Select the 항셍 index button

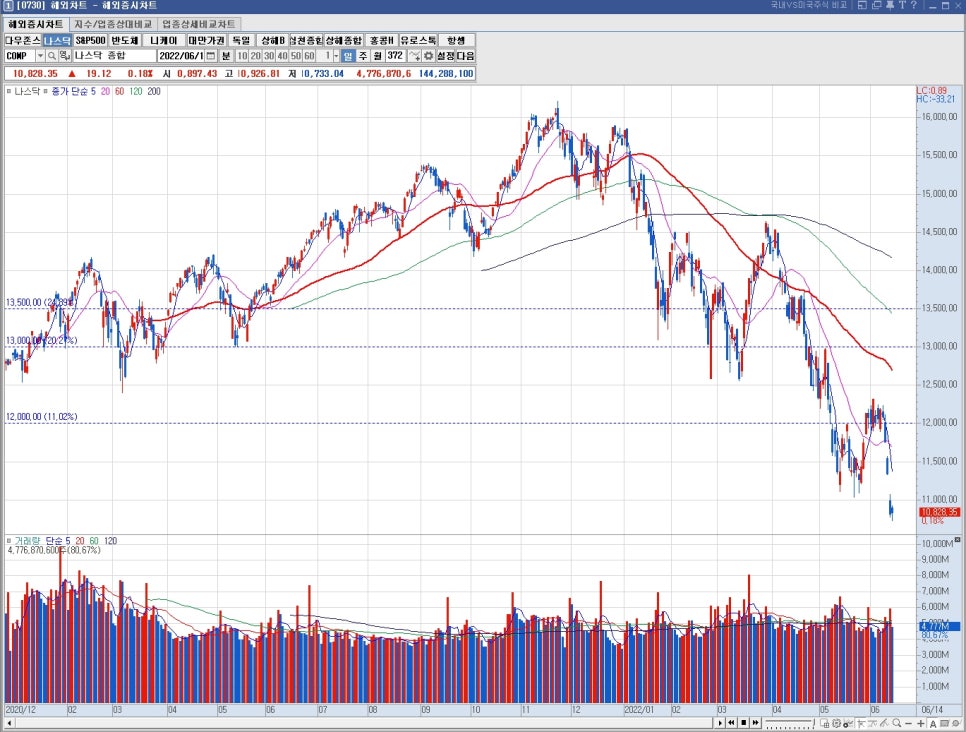click(x=457, y=40)
